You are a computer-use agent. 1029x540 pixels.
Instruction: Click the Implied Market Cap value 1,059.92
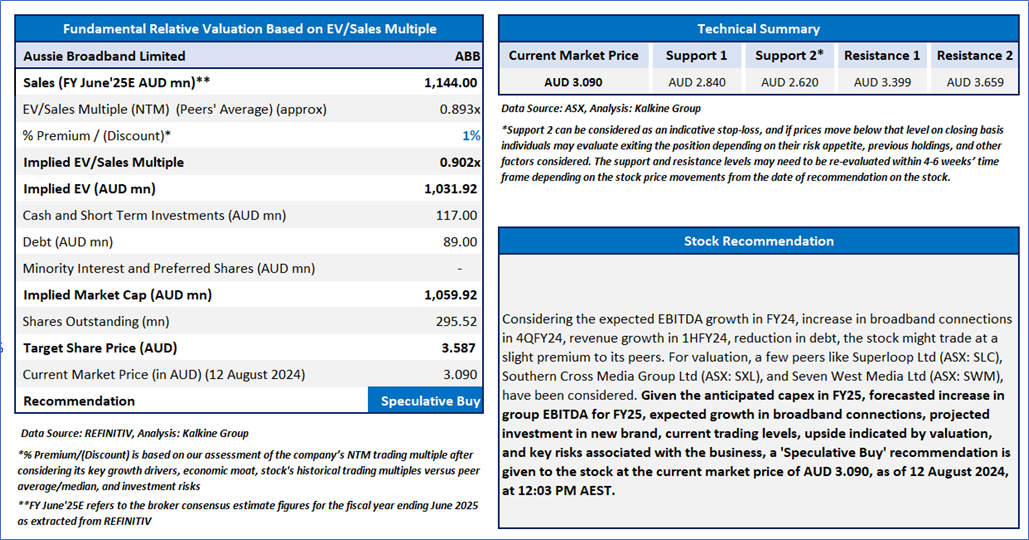450,295
